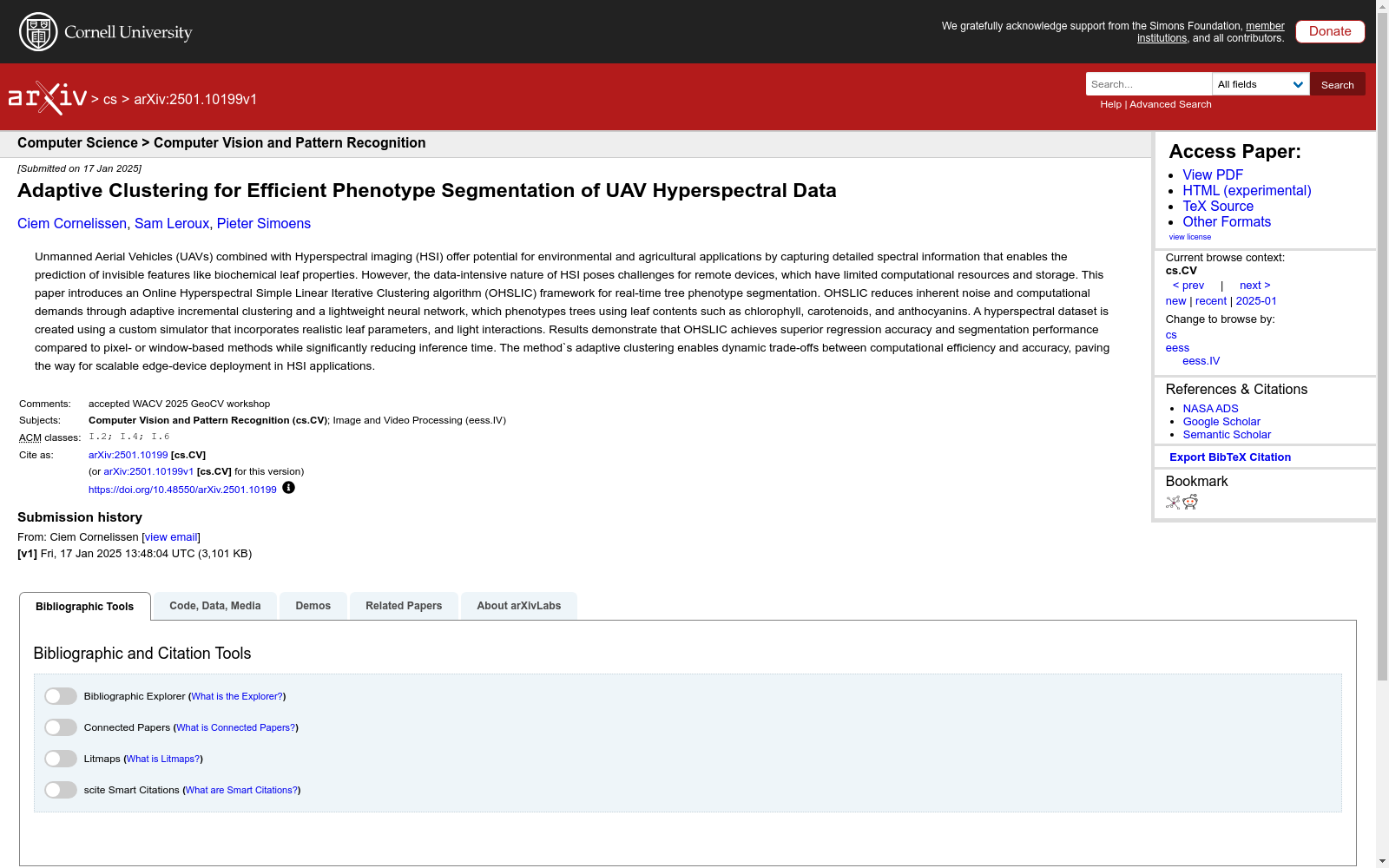The height and width of the screenshot is (868, 1389).
Task: Browse by eess.IV context
Action: (x=1201, y=361)
